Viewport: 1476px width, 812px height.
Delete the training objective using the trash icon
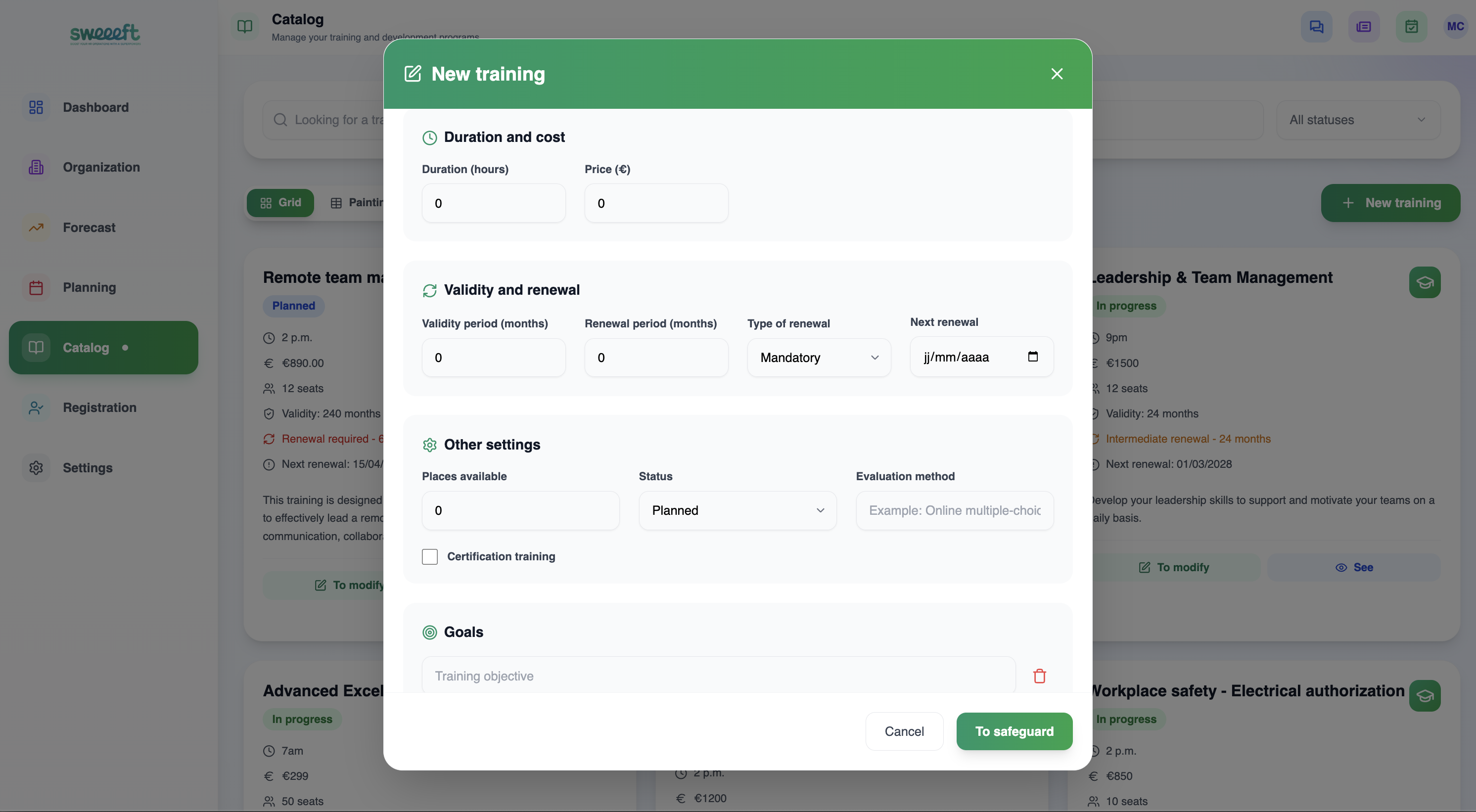1040,676
